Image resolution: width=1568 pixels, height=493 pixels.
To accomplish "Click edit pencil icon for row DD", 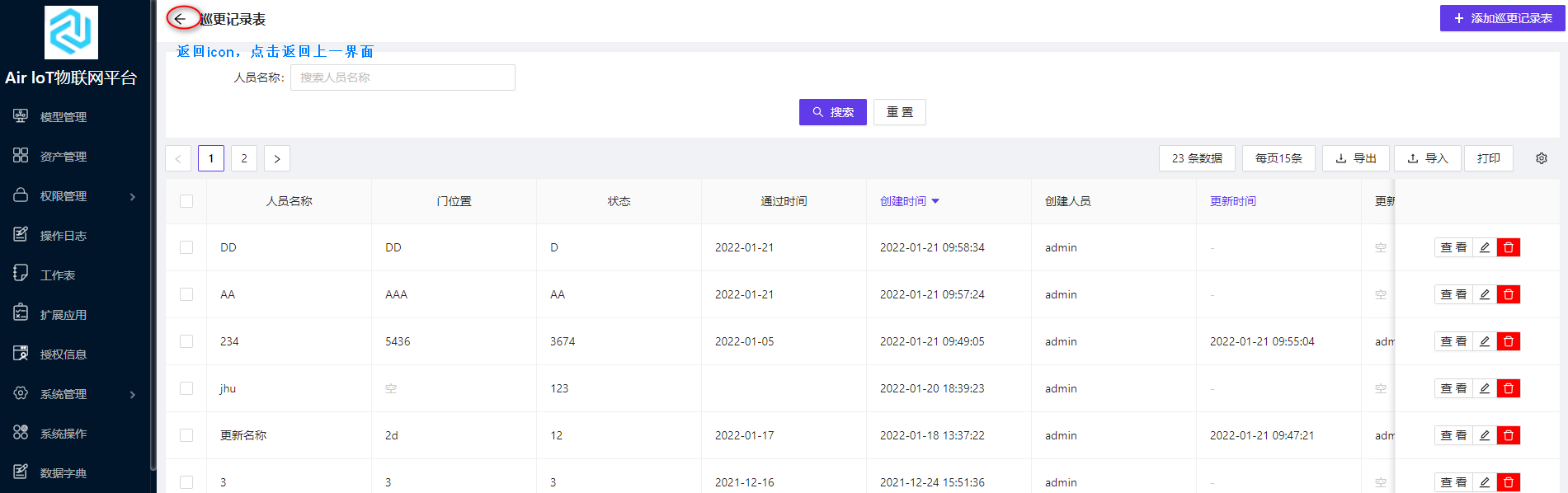I will click(x=1485, y=247).
